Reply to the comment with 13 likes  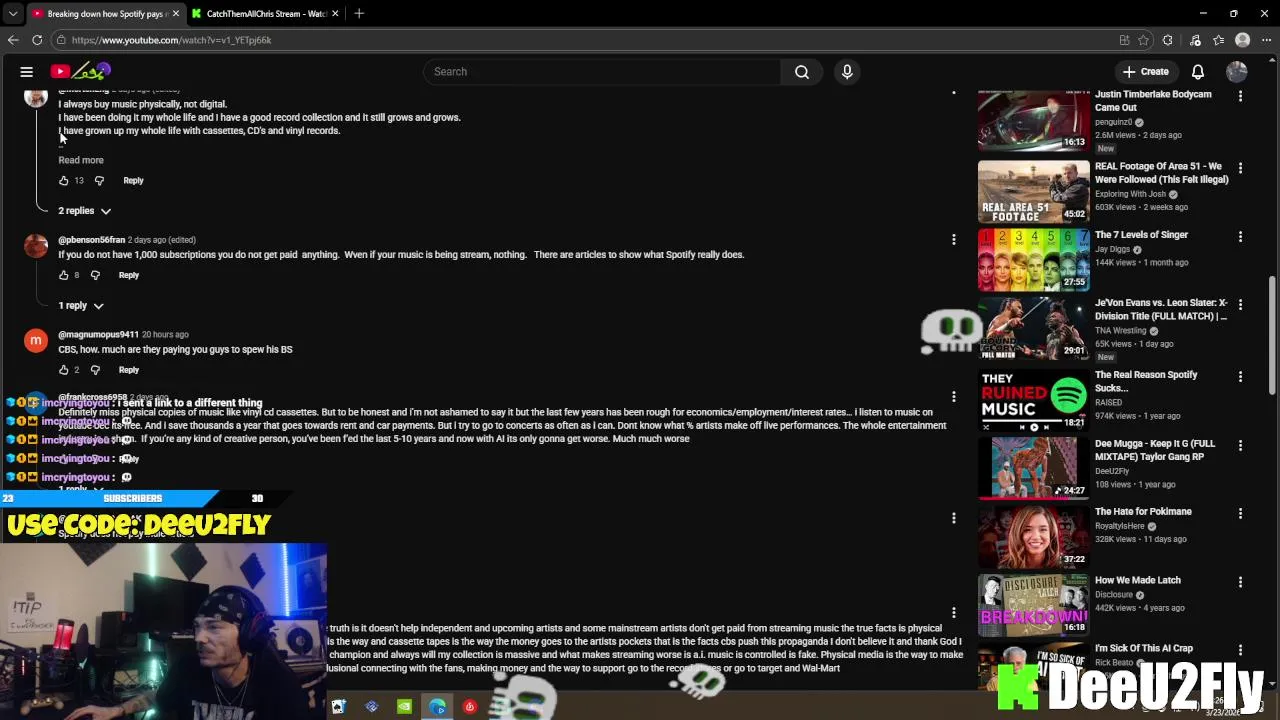[x=133, y=181]
